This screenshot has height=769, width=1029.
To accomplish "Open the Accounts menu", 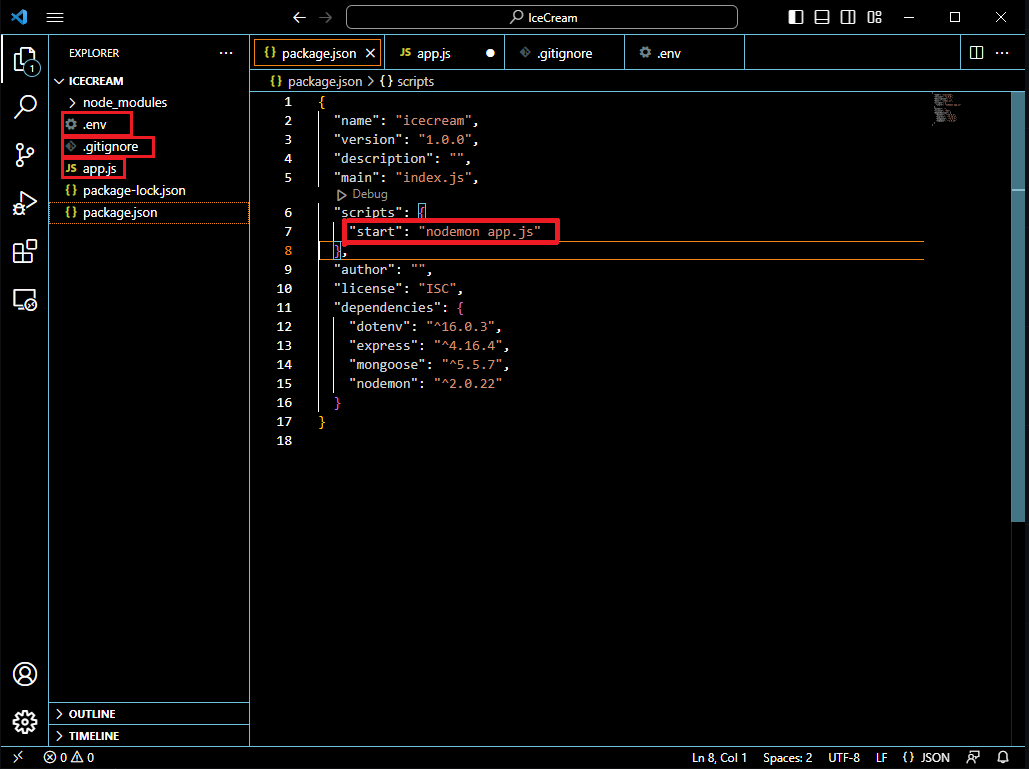I will pos(25,674).
